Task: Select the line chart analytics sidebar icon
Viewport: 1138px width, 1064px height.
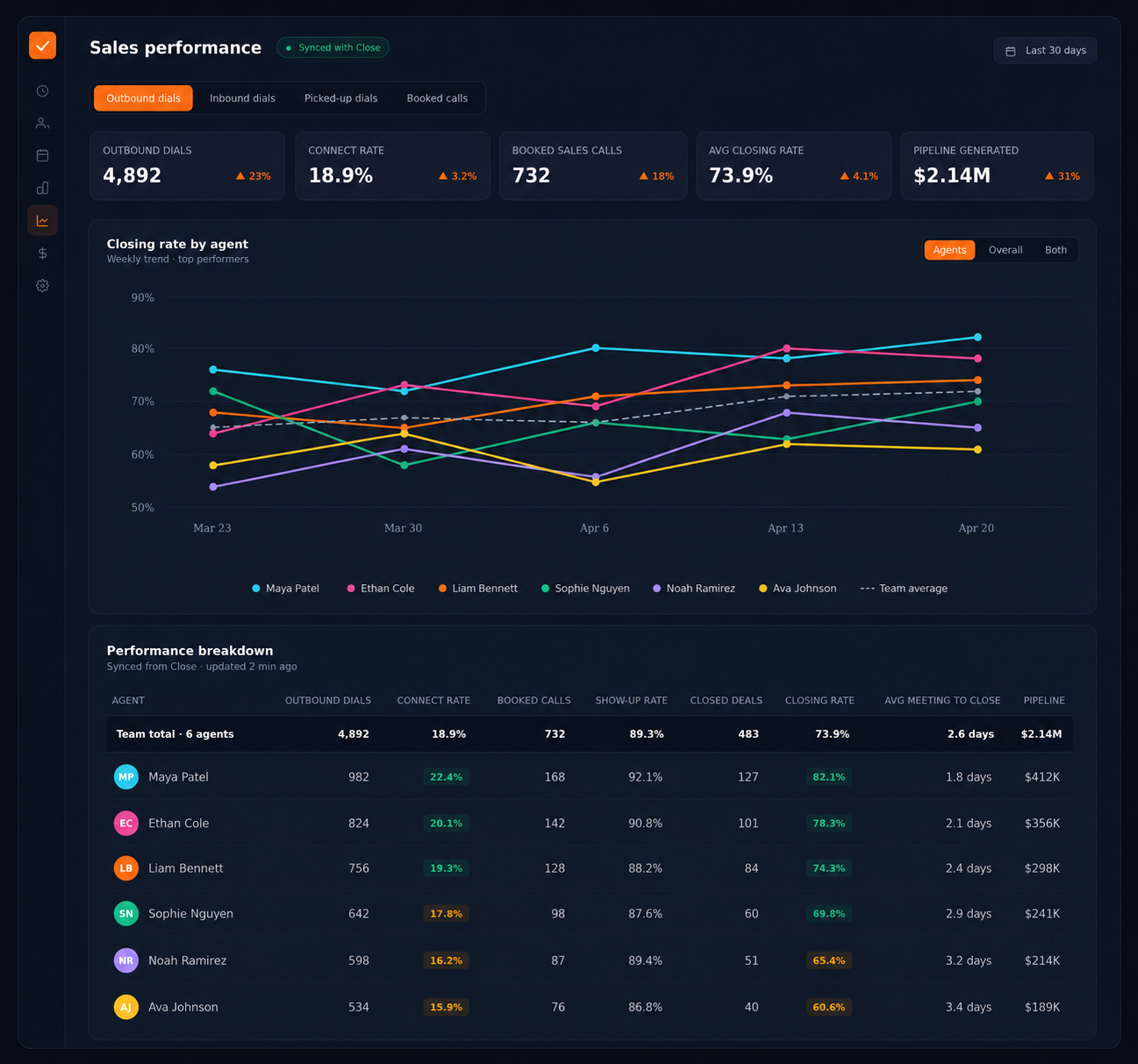Action: [x=42, y=221]
